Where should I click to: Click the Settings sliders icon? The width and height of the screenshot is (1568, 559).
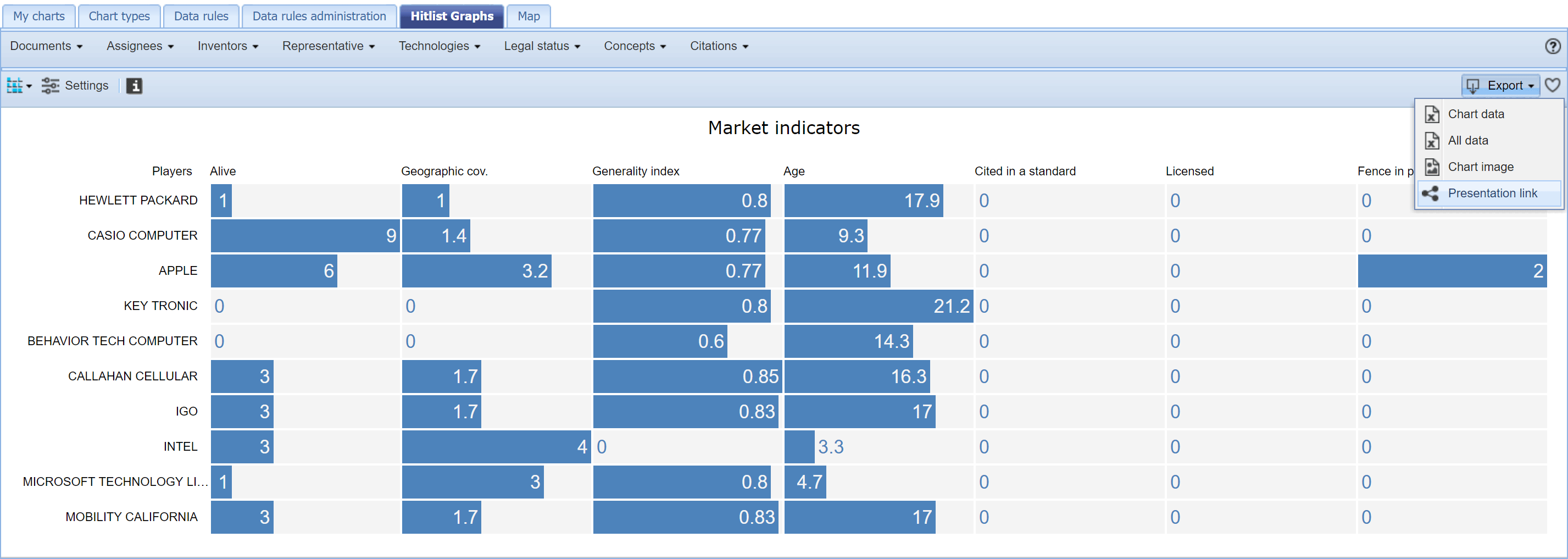50,86
